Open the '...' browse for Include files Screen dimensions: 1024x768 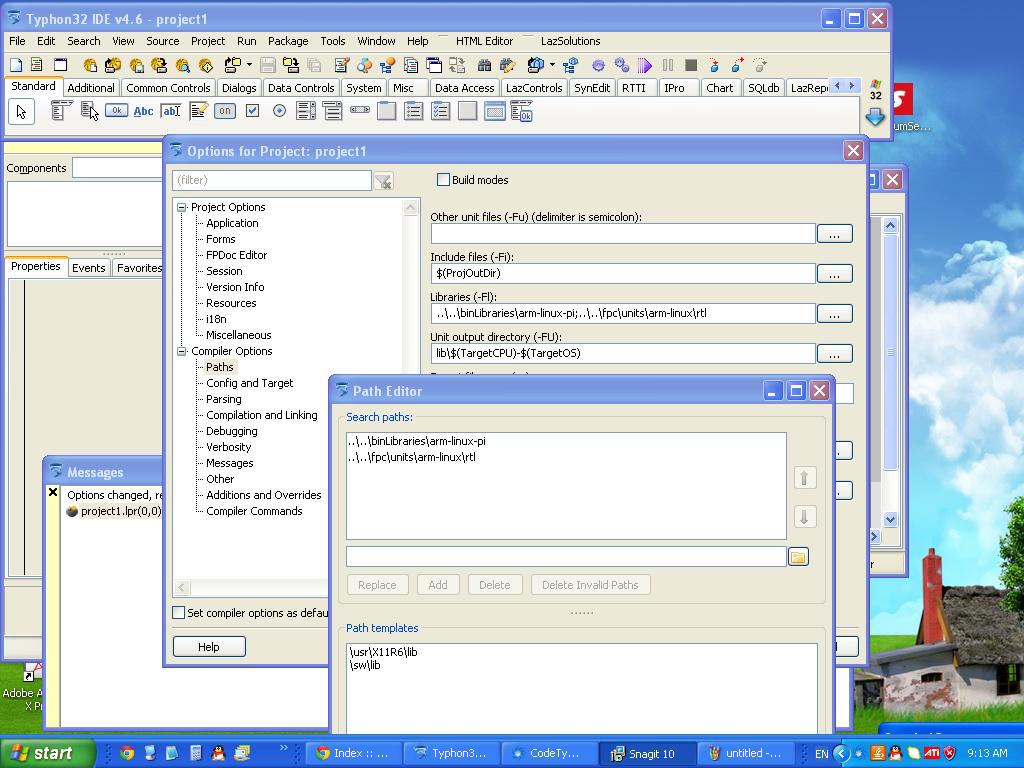pos(835,274)
